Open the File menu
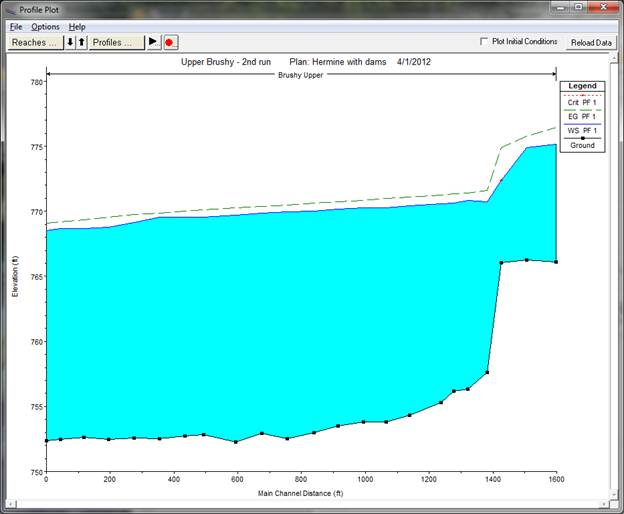Viewport: 624px width, 514px height. [x=16, y=27]
